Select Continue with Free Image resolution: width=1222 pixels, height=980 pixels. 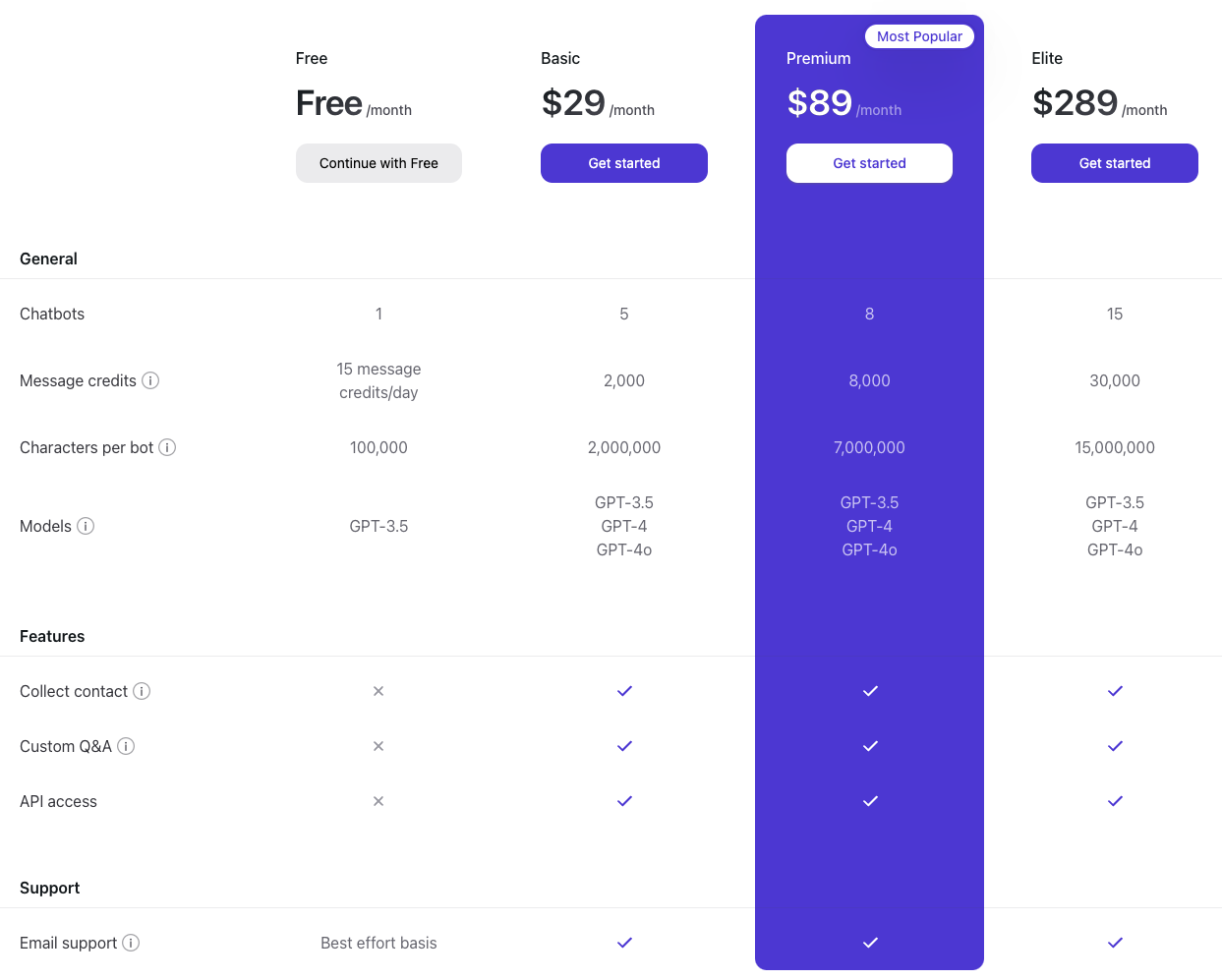[x=378, y=163]
